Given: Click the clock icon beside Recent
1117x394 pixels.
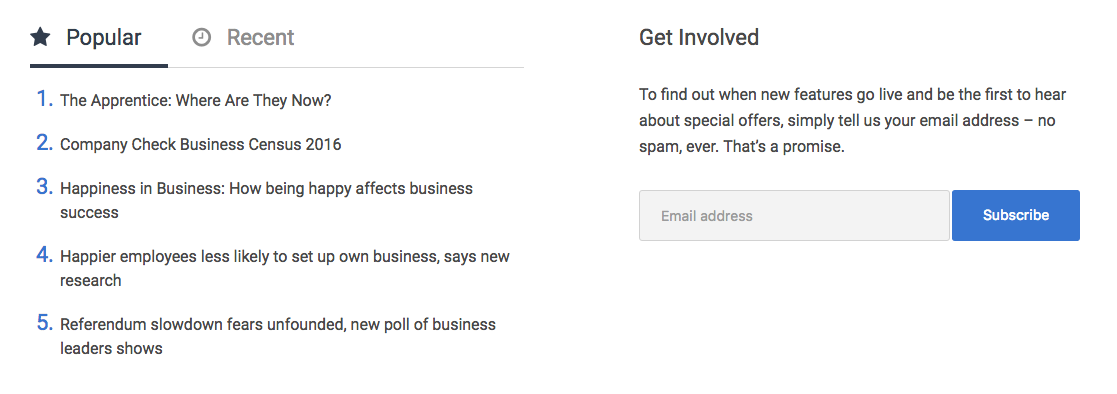Looking at the screenshot, I should click(202, 37).
